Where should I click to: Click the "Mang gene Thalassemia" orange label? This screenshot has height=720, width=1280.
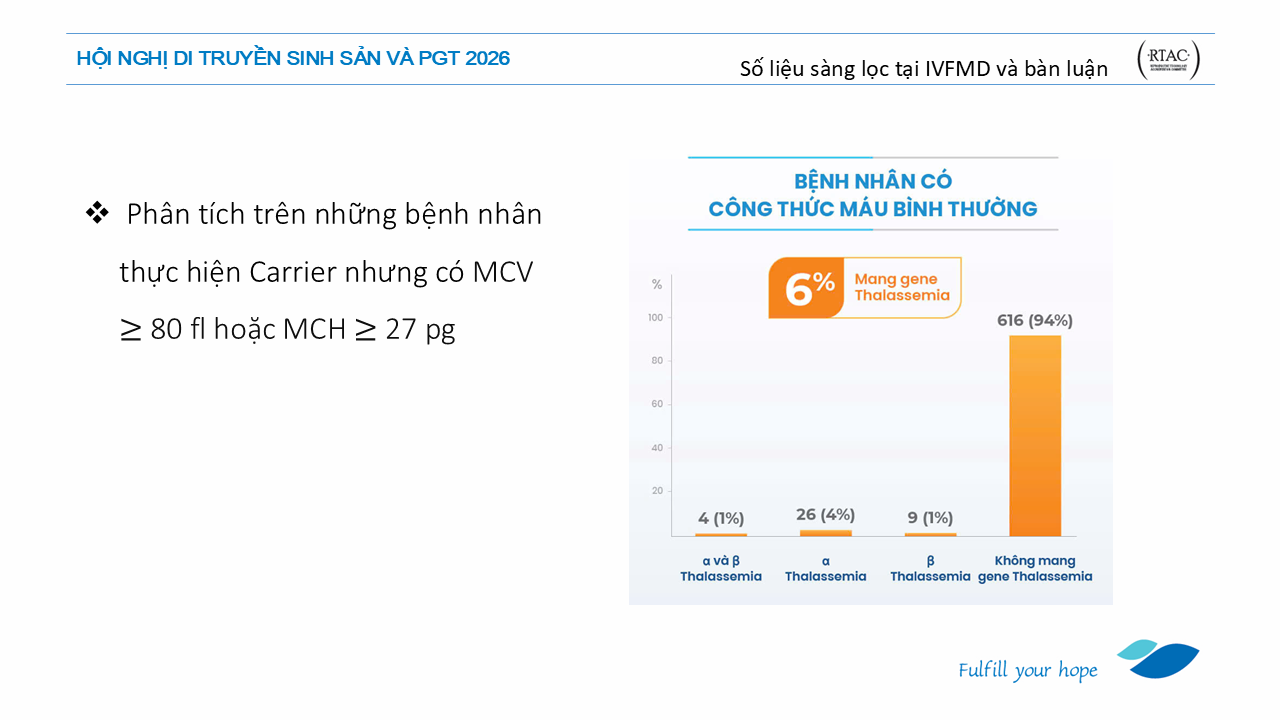click(901, 288)
